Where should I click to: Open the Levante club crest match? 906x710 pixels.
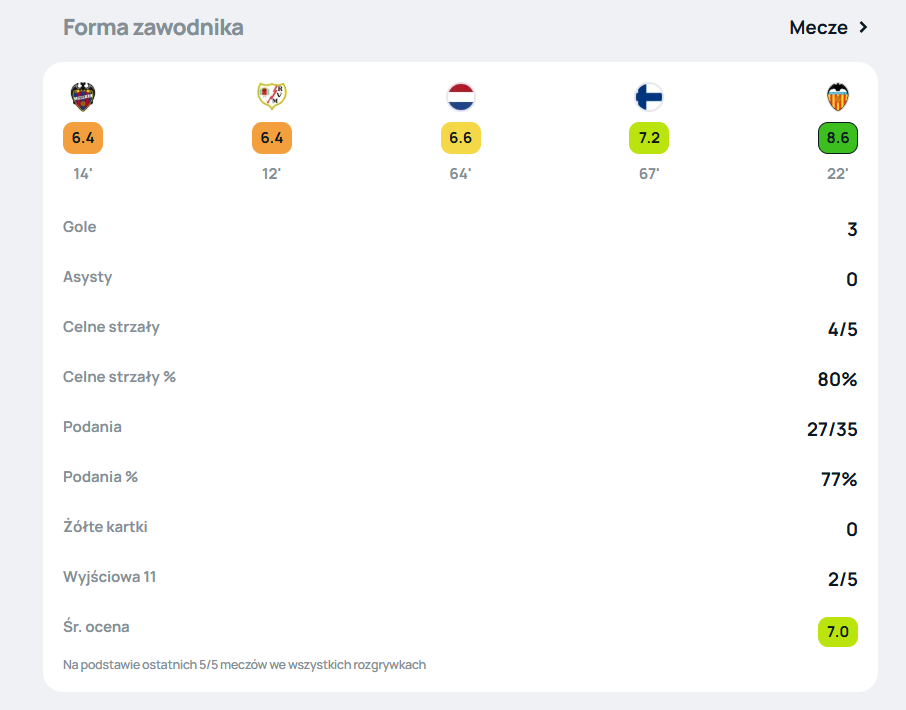point(83,96)
